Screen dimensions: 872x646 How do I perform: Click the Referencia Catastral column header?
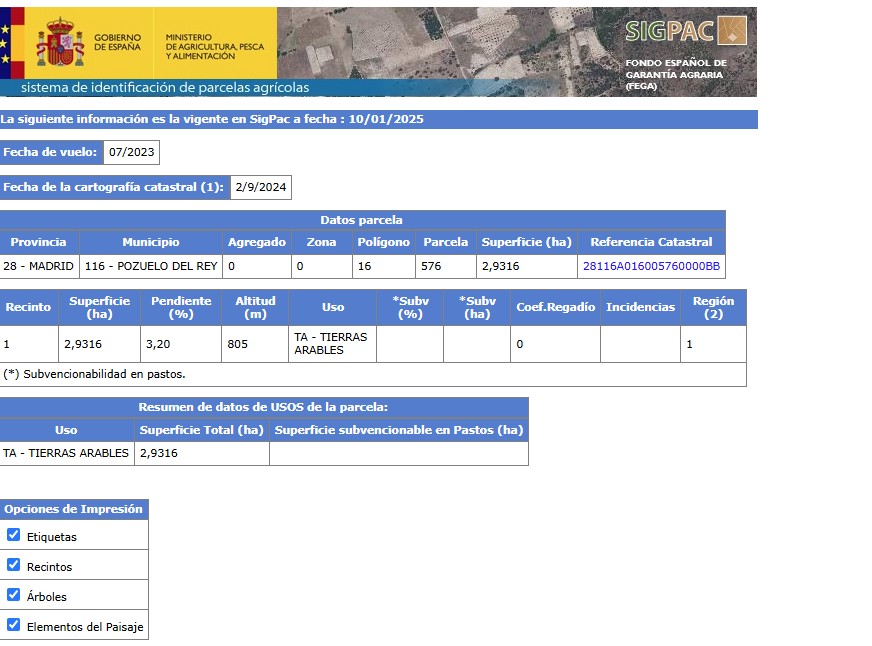tap(651, 242)
